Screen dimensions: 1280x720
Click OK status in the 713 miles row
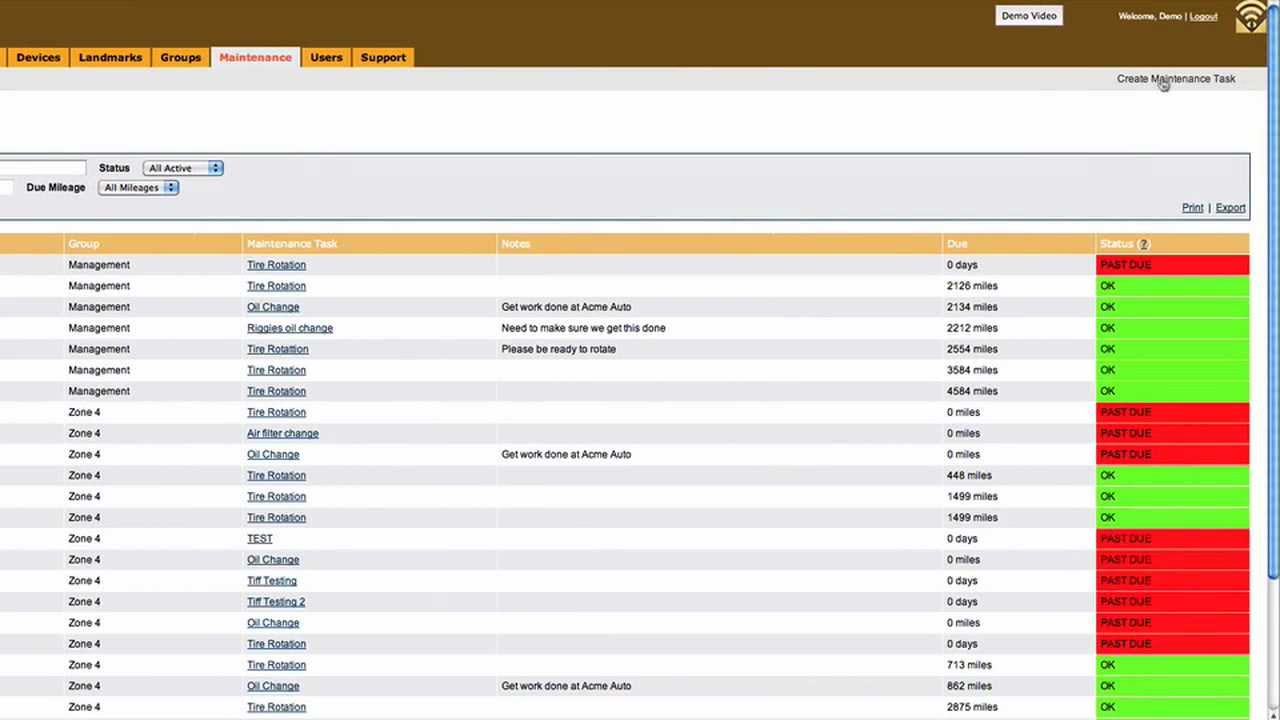(1173, 665)
